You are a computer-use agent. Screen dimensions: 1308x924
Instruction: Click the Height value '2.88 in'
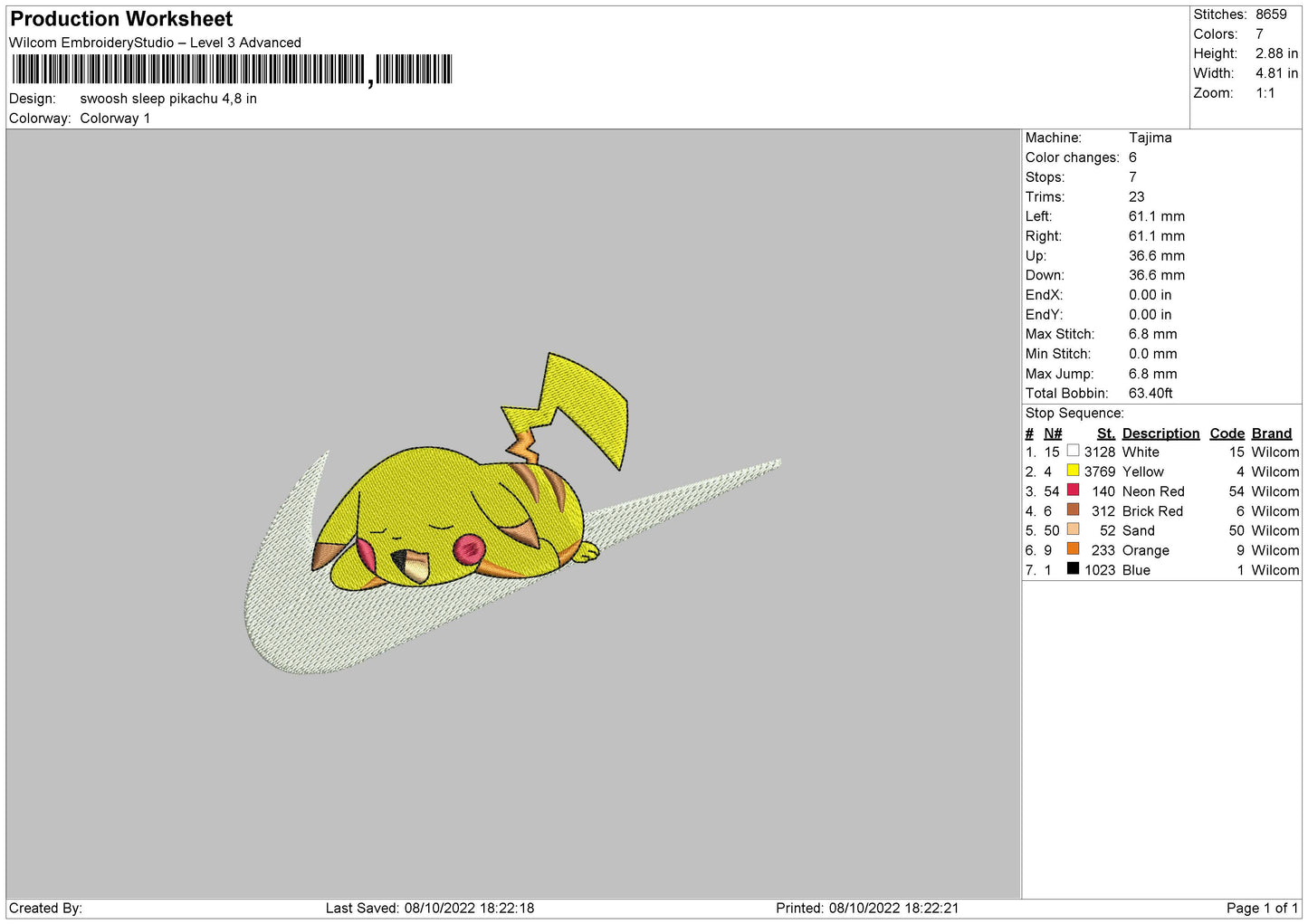point(1276,53)
